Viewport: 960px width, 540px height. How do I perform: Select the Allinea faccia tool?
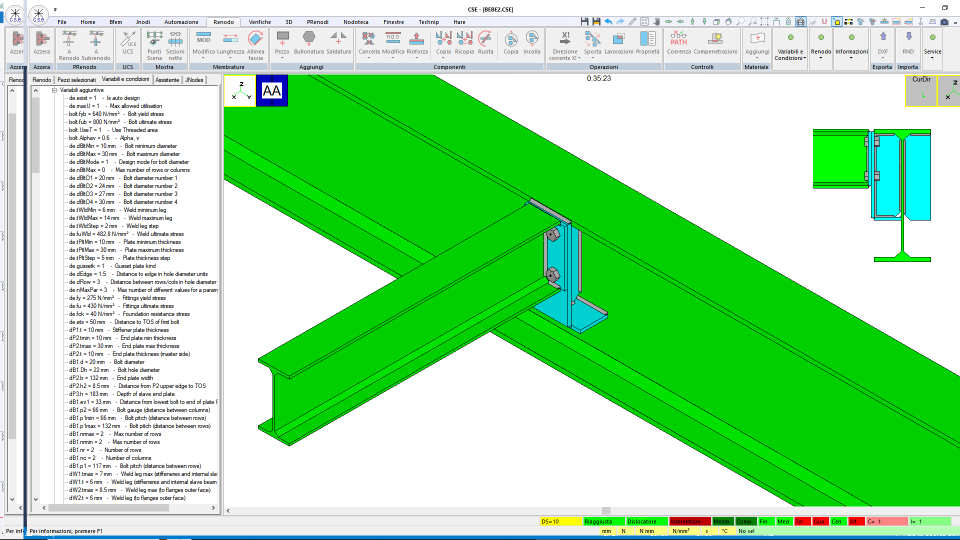pyautogui.click(x=255, y=45)
